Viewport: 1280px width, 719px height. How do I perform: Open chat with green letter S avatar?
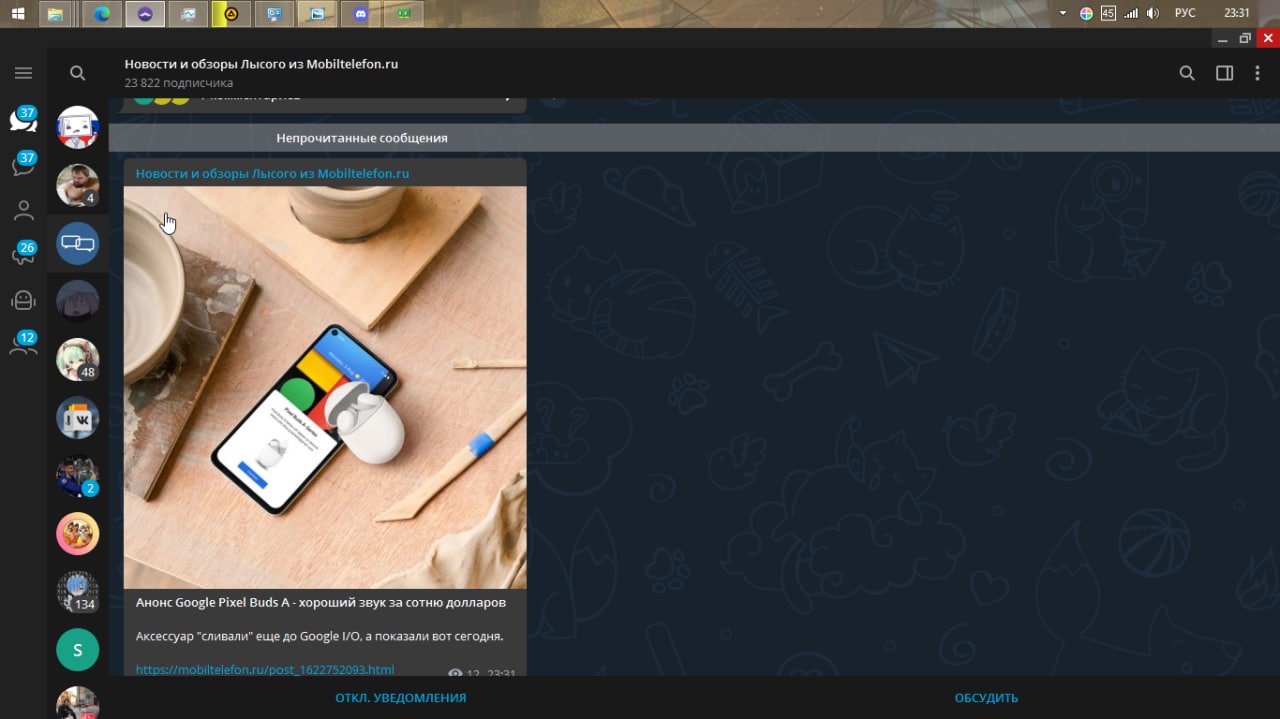(77, 650)
